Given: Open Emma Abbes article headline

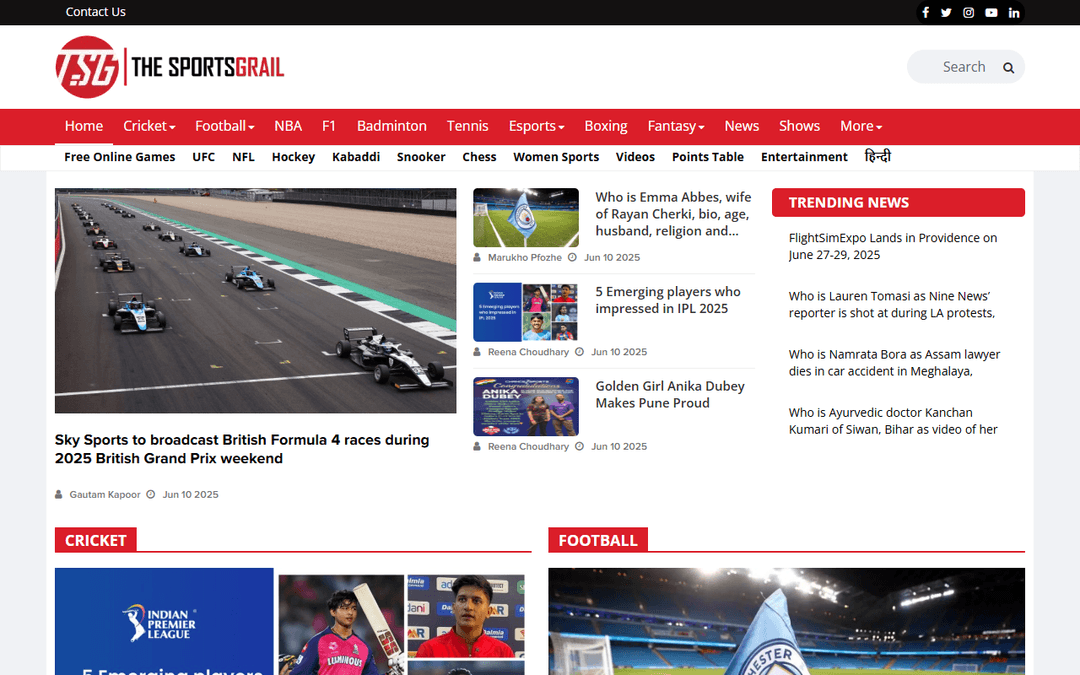Looking at the screenshot, I should pos(673,214).
